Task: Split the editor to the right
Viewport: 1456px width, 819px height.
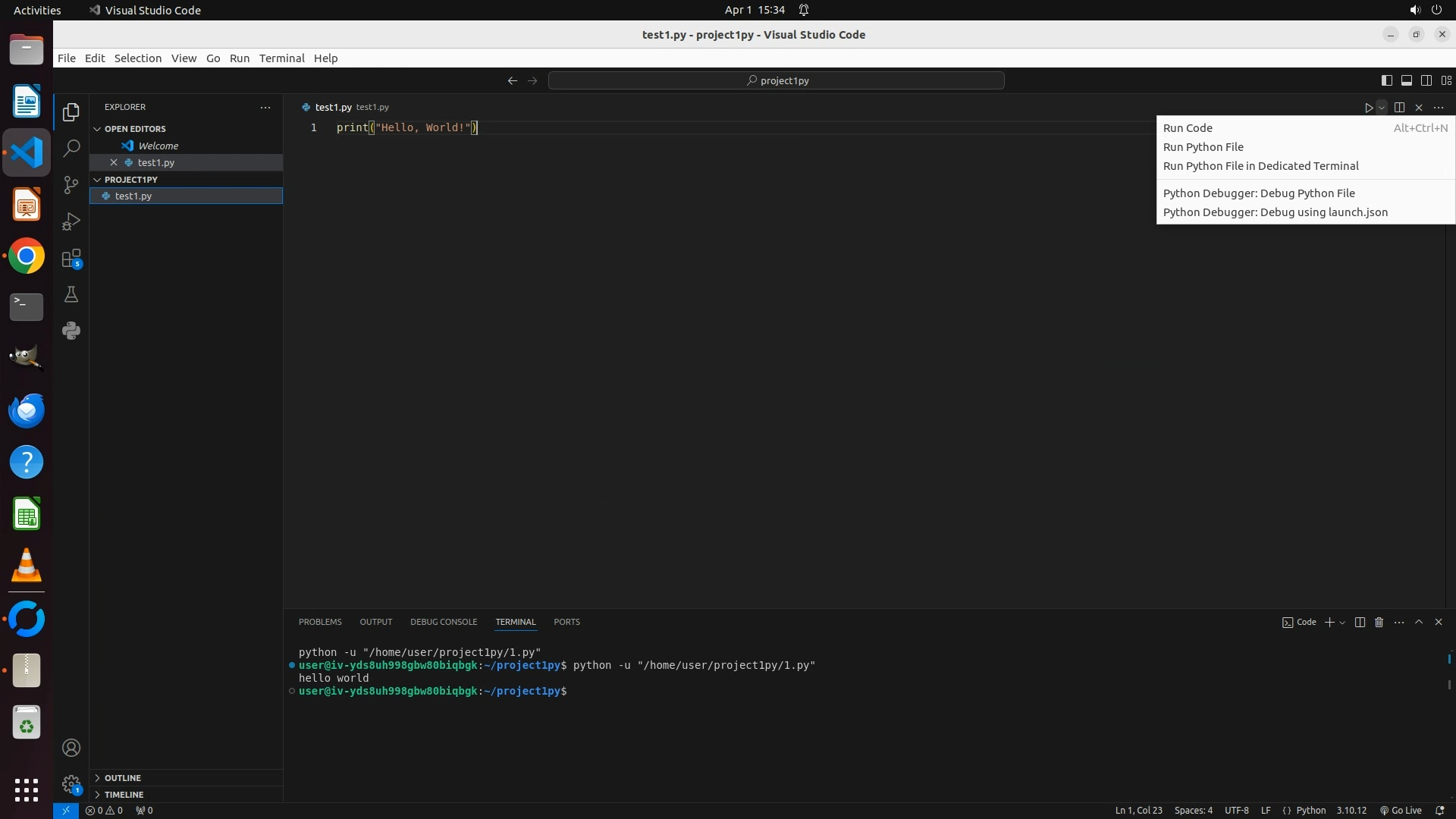Action: [1399, 108]
